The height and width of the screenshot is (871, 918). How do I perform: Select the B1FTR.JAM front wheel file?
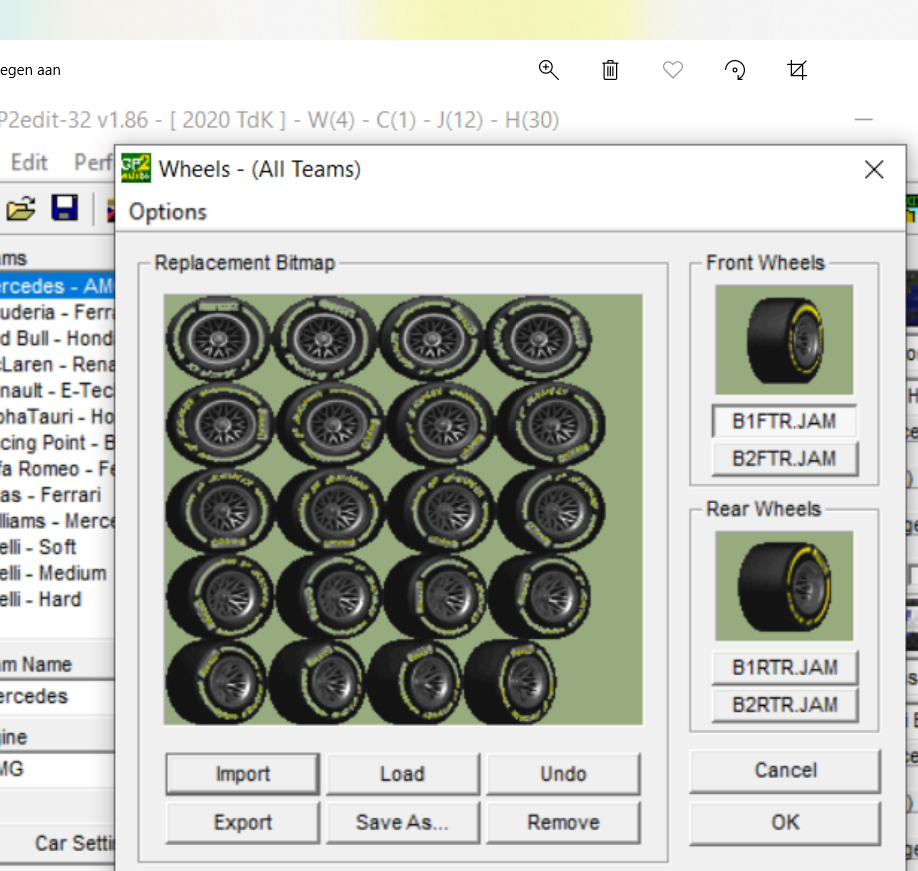[x=784, y=422]
